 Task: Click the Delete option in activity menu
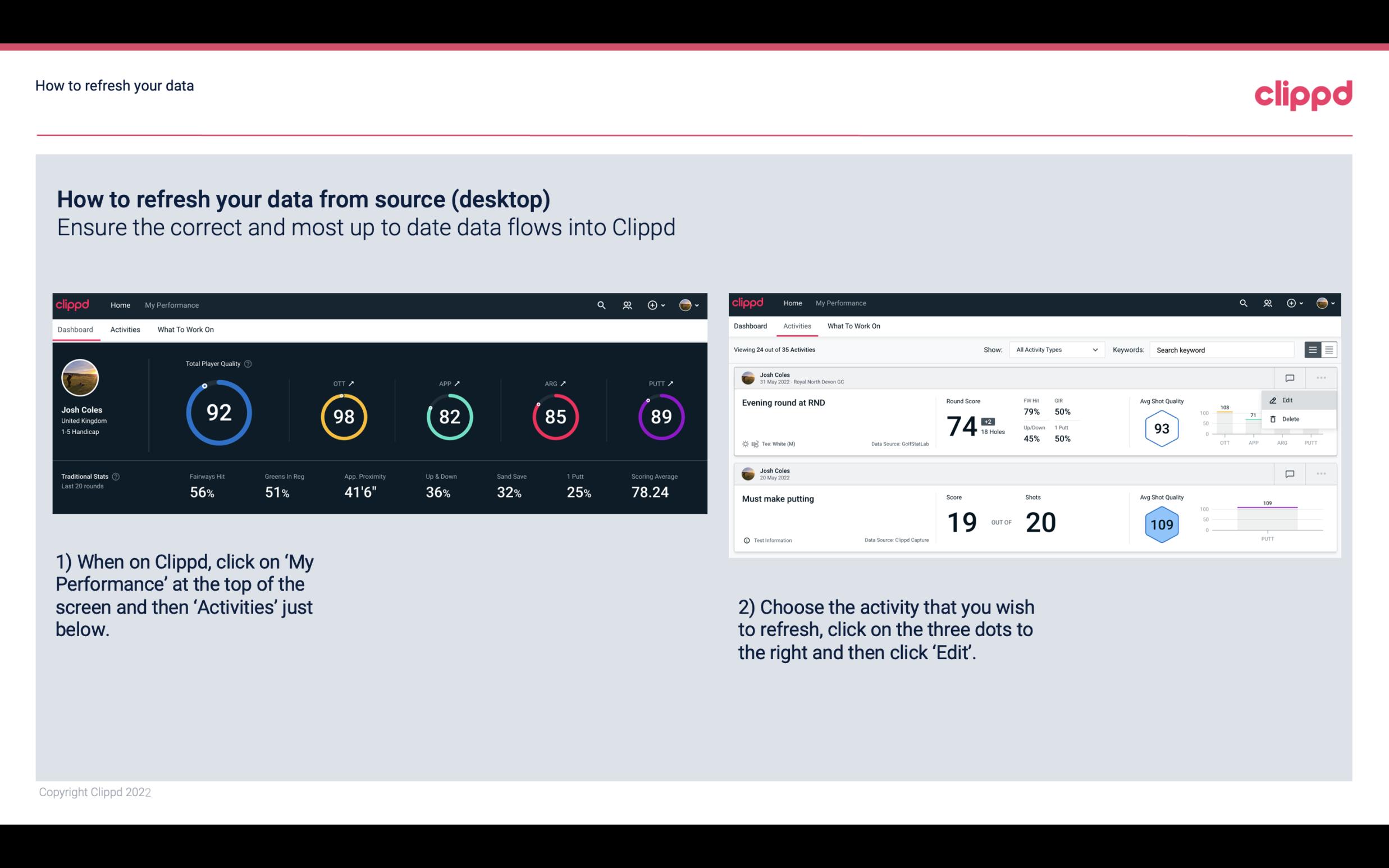click(1292, 419)
